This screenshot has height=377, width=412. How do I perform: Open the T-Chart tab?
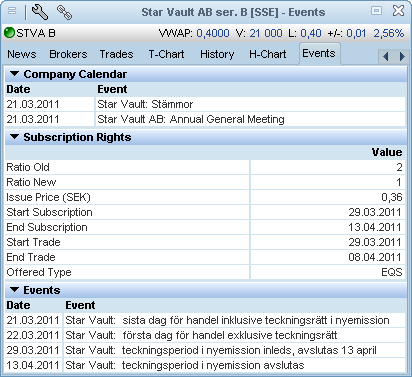coord(166,54)
